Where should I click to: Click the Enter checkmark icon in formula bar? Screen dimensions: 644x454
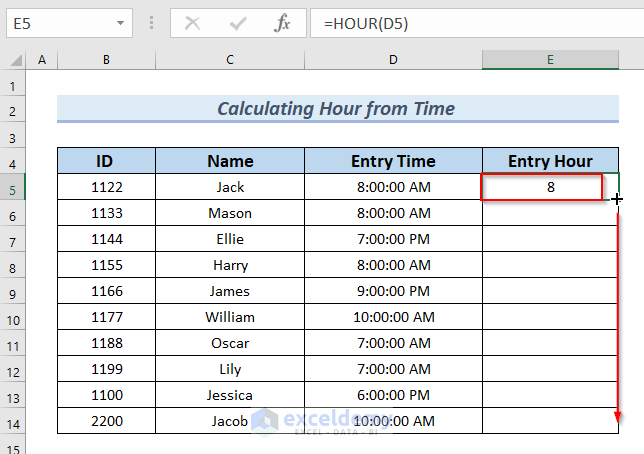[x=238, y=23]
